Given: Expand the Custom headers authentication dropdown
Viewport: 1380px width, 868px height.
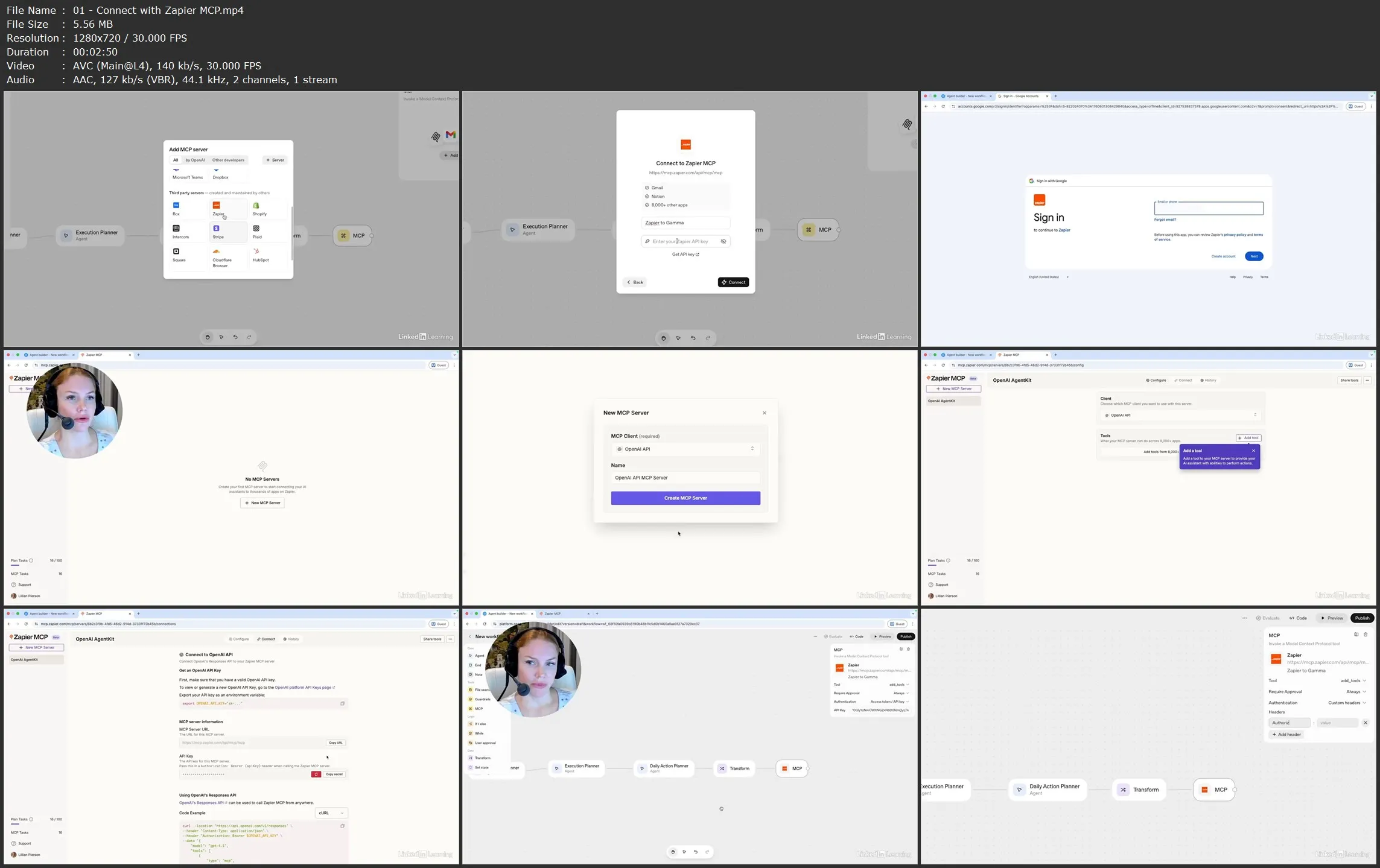Looking at the screenshot, I should [x=1346, y=703].
